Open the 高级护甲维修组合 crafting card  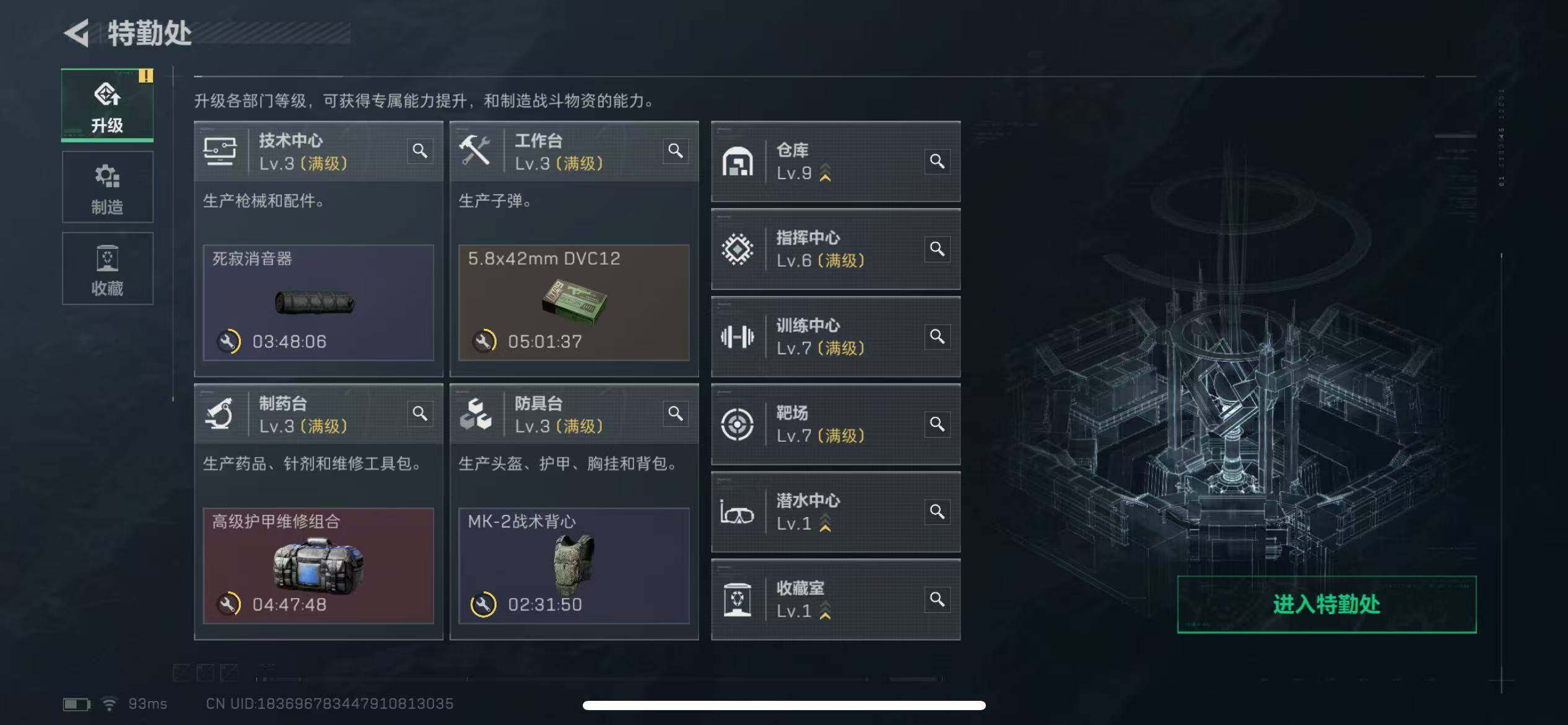click(318, 565)
